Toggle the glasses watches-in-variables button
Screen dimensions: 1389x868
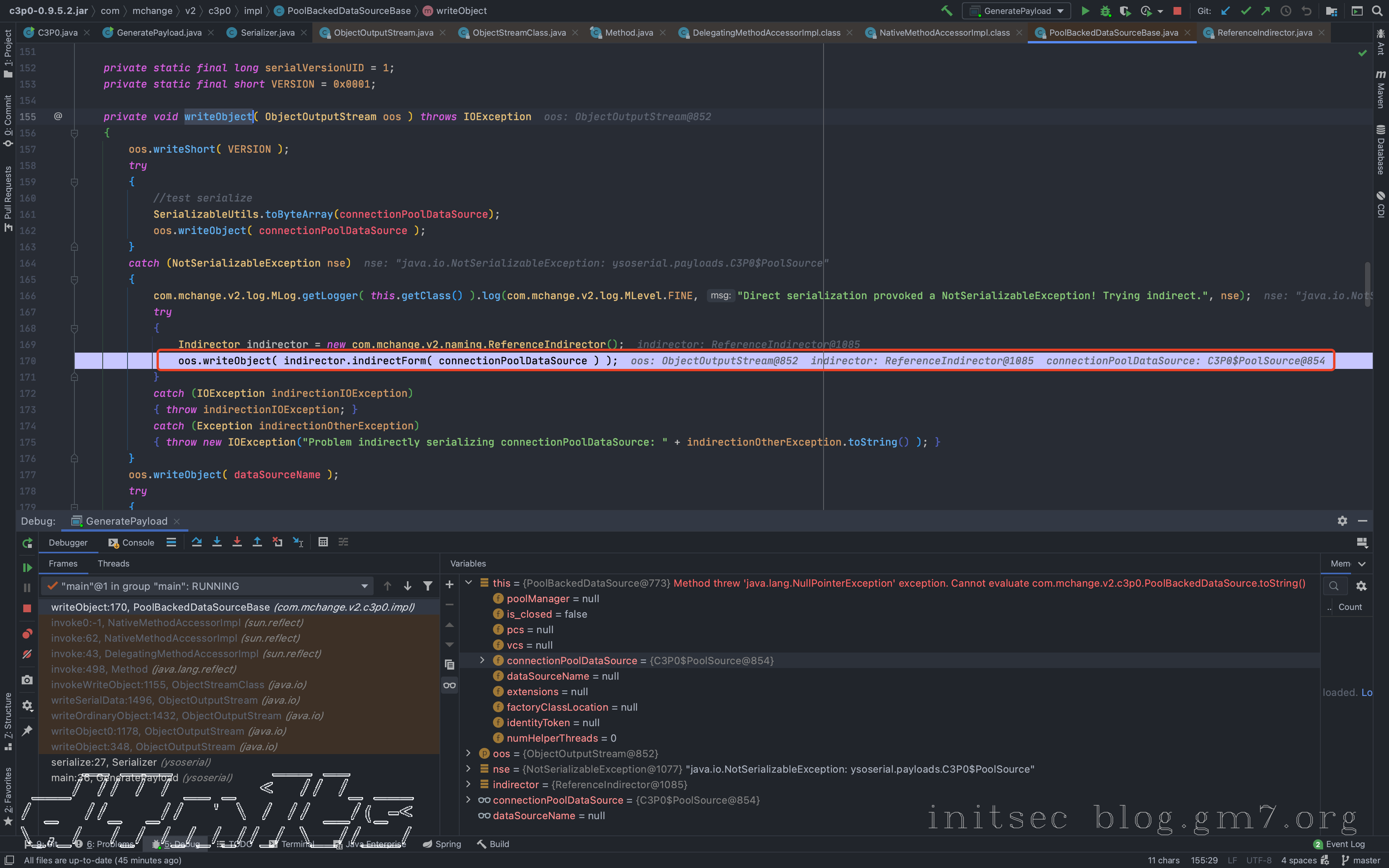[450, 685]
